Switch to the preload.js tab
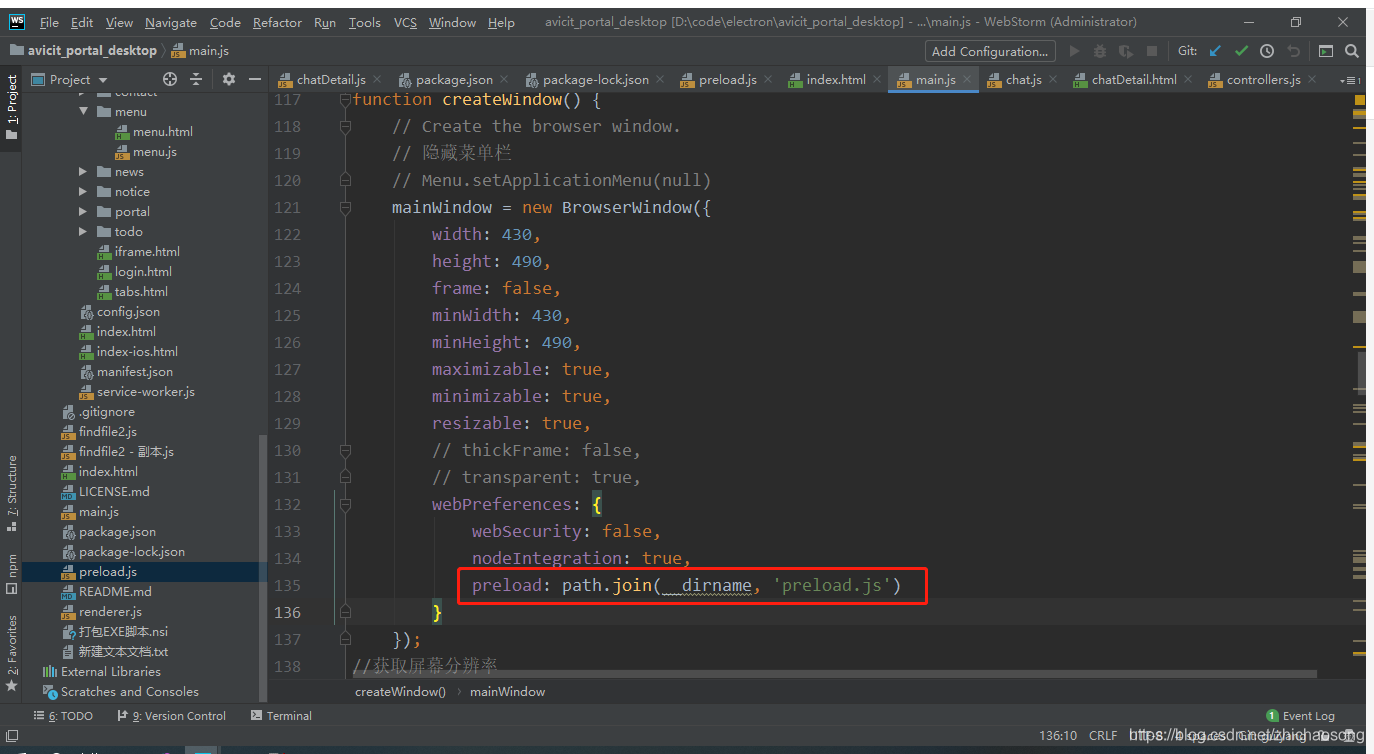 (727, 79)
